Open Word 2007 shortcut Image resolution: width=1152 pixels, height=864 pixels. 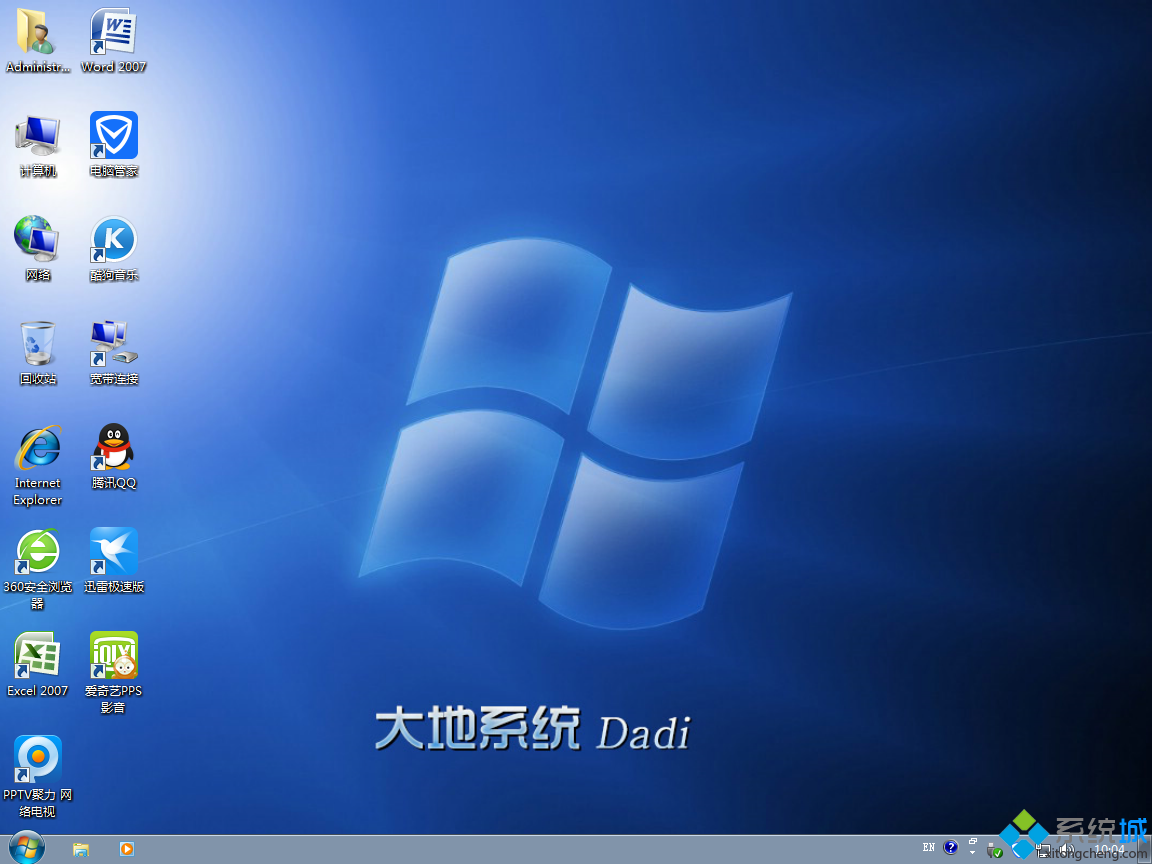[113, 40]
